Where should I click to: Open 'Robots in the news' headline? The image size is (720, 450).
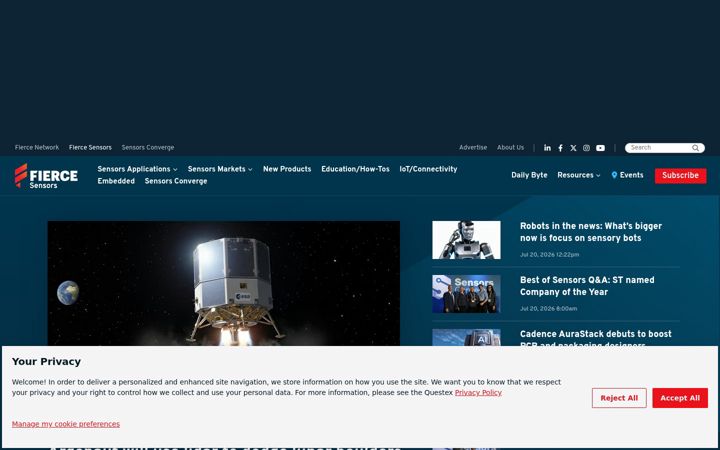591,232
